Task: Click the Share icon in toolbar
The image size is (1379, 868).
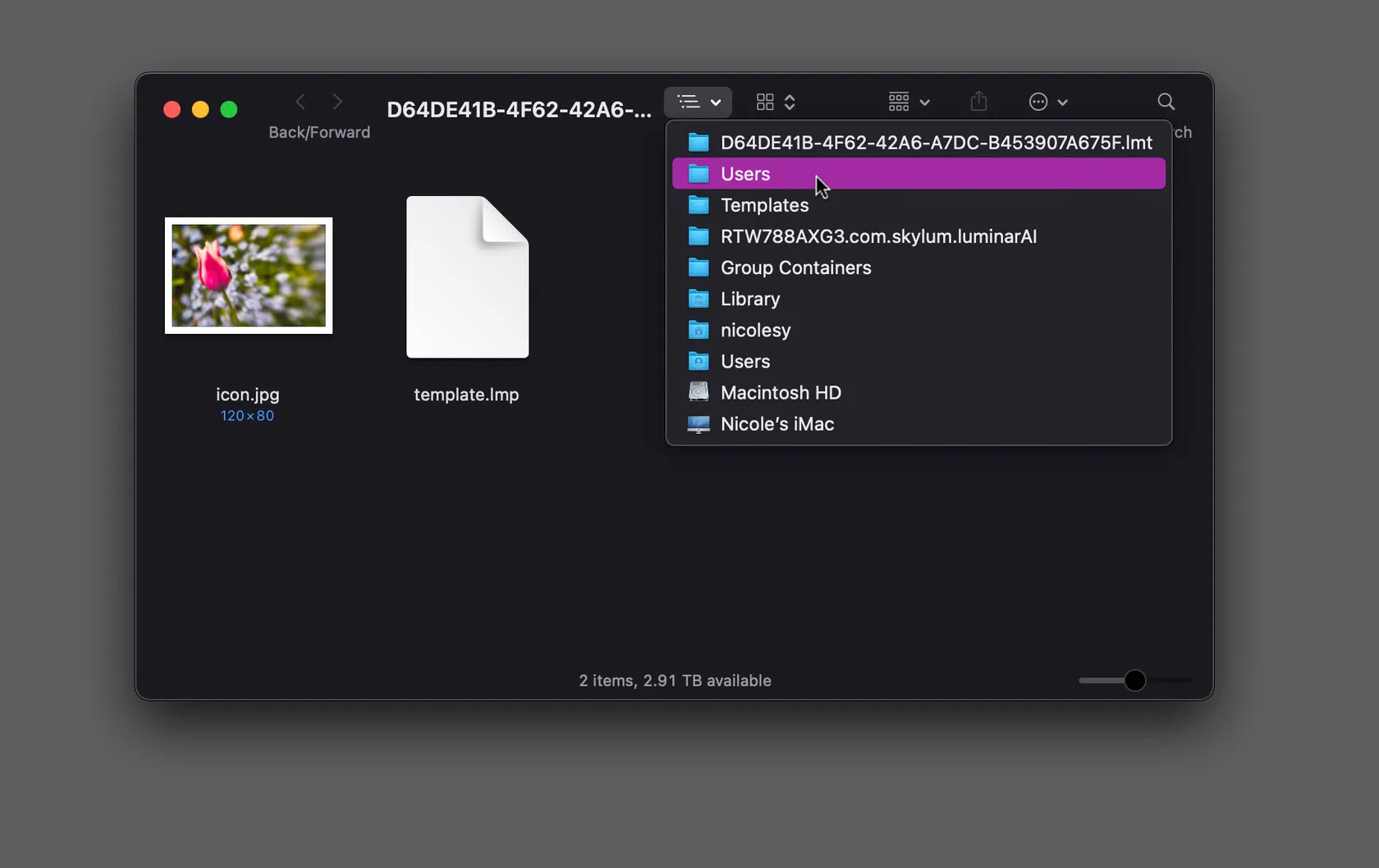Action: 978,102
